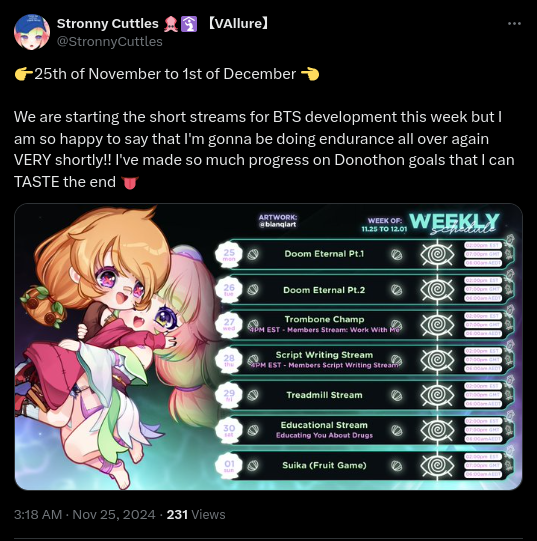Click the Educational Stream schedule entry

324,425
